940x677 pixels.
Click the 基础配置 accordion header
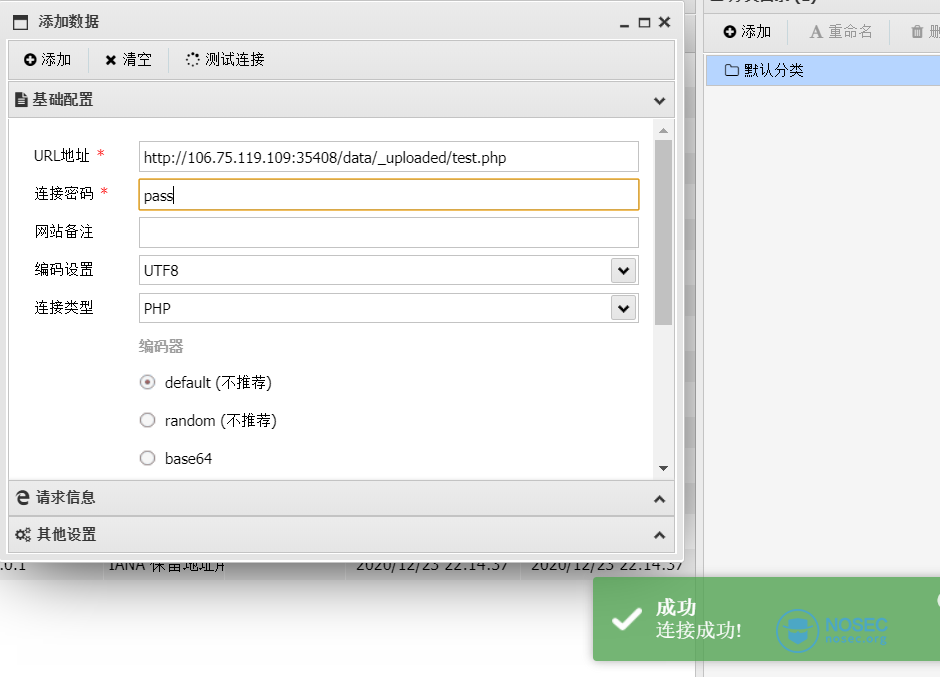click(x=341, y=100)
